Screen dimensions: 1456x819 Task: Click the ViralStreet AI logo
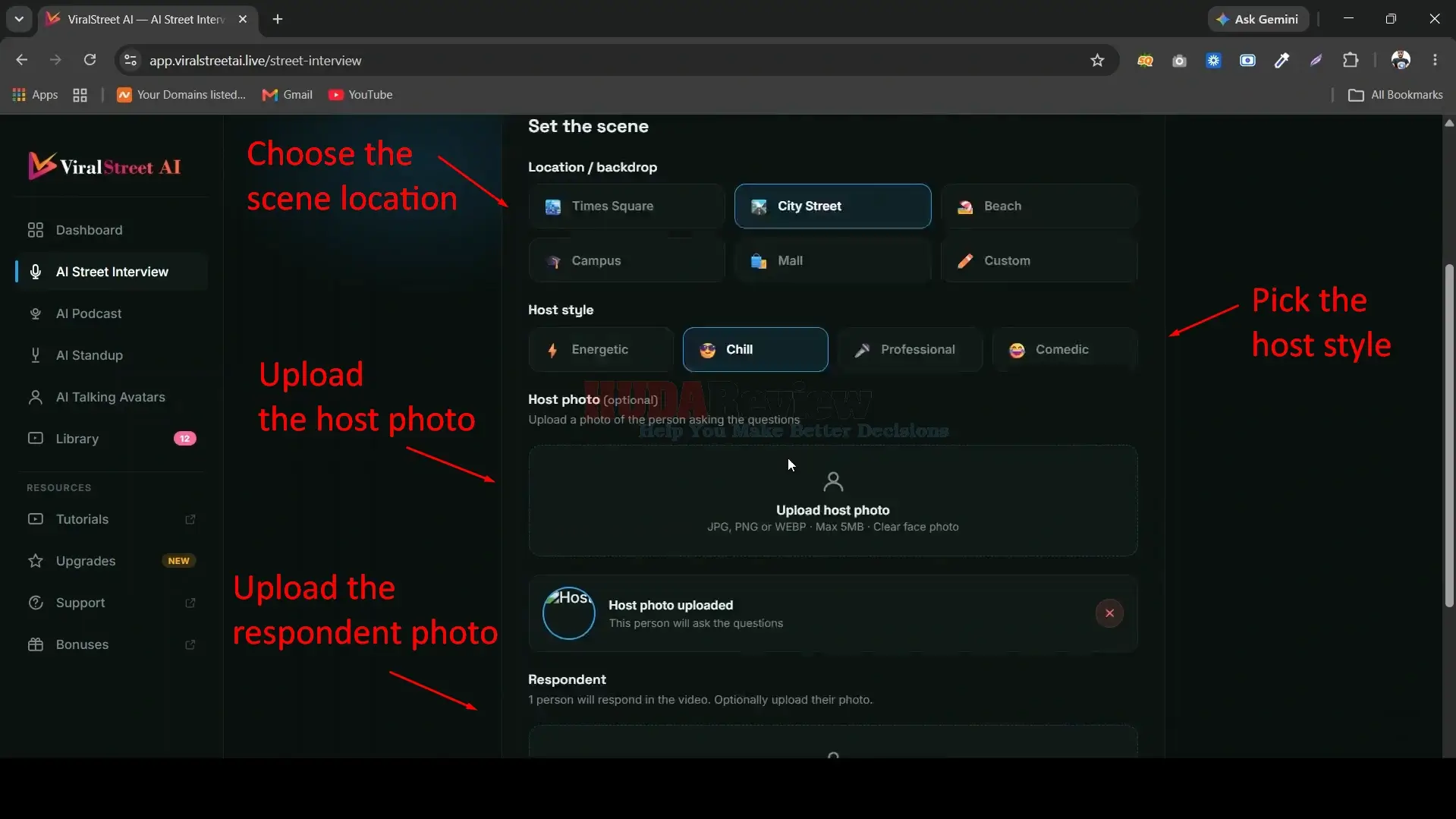[x=105, y=166]
